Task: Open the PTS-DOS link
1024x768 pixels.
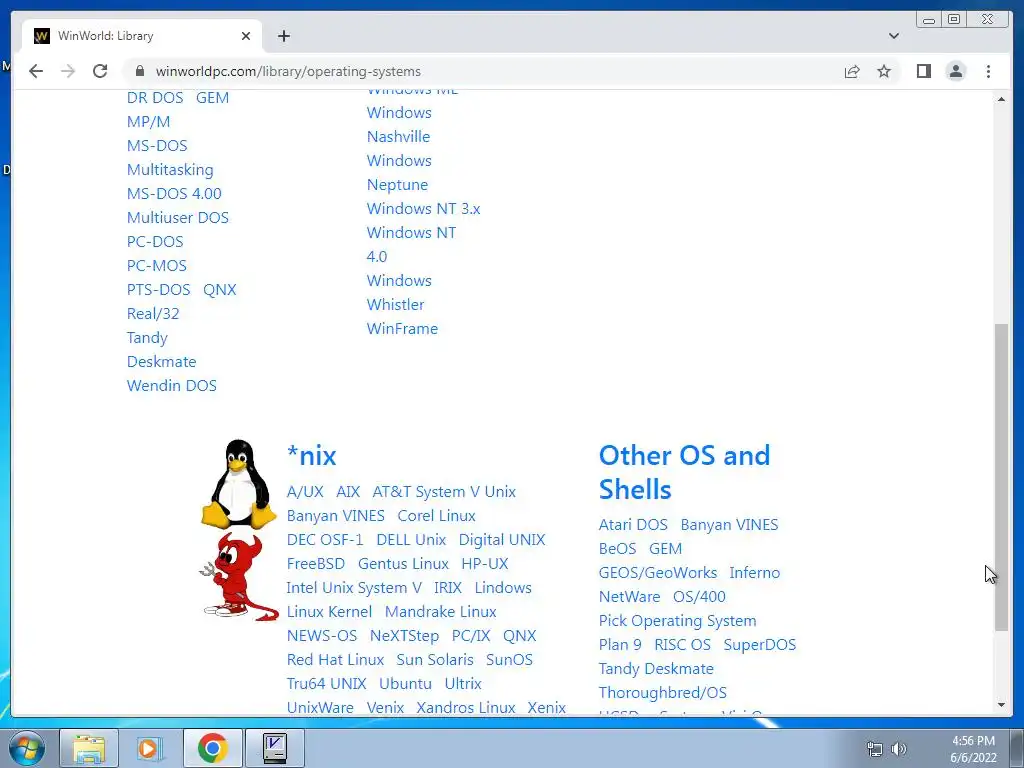Action: [x=159, y=289]
